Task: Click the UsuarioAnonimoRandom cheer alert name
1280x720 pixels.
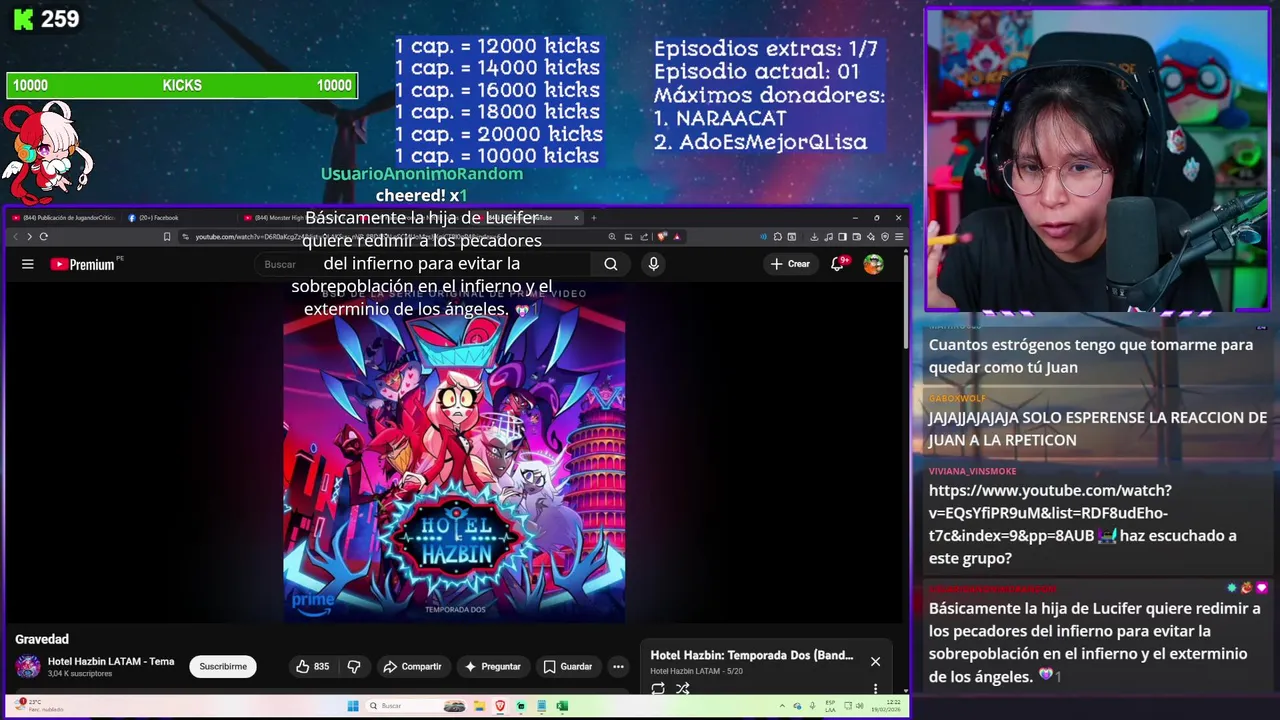Action: [x=421, y=174]
